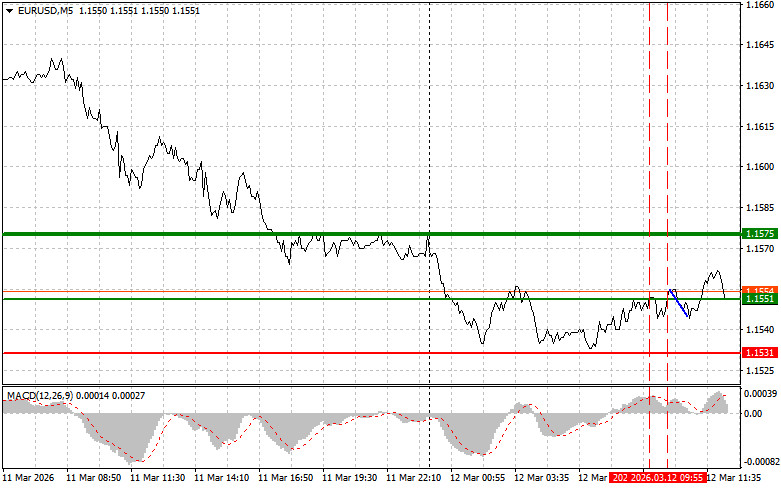Screen dimensions: 781x489
Task: Click the 1.1645 price scale value
Action: pos(760,45)
